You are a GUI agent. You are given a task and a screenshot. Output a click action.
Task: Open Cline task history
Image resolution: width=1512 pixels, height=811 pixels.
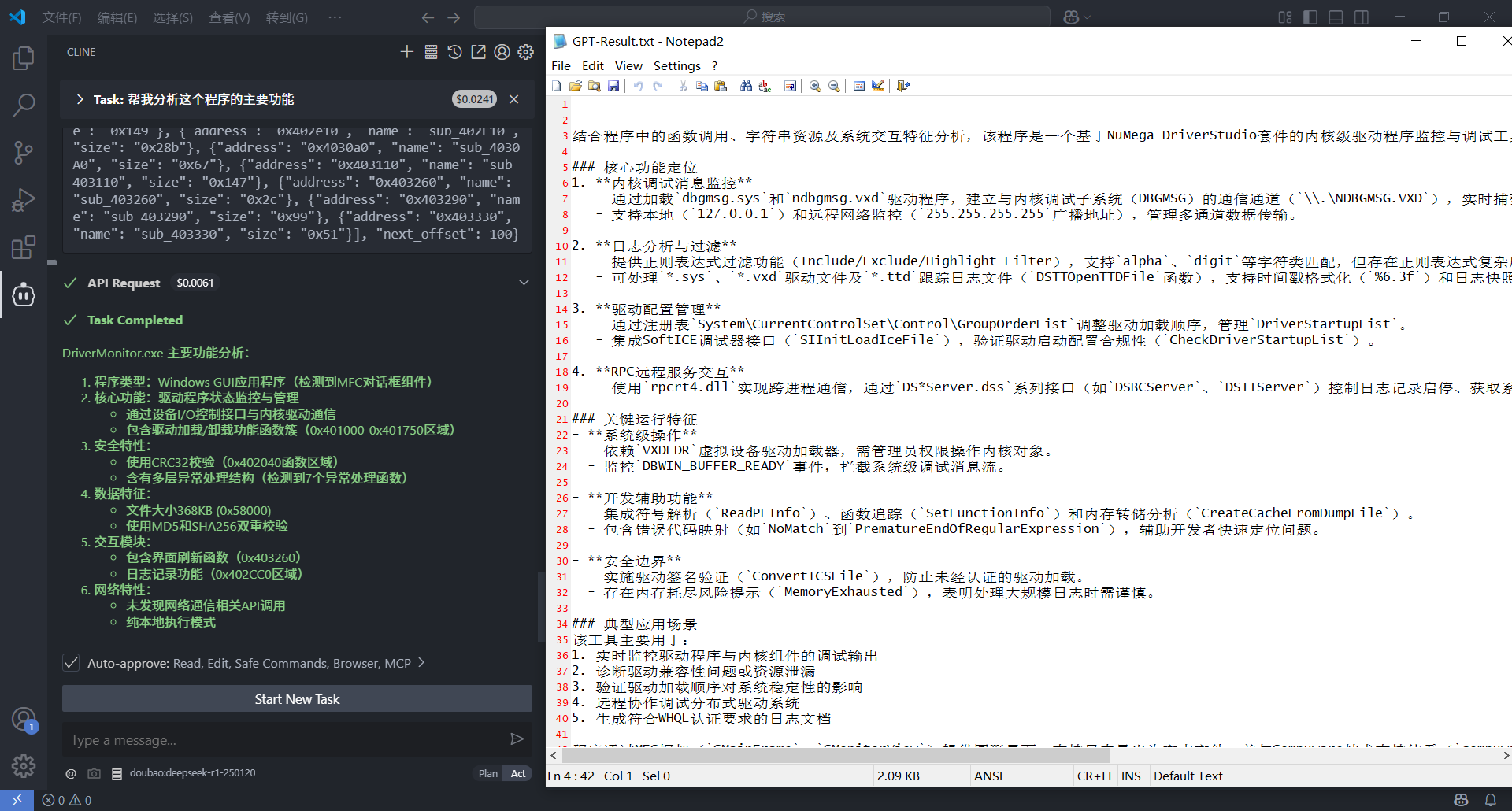(x=454, y=52)
